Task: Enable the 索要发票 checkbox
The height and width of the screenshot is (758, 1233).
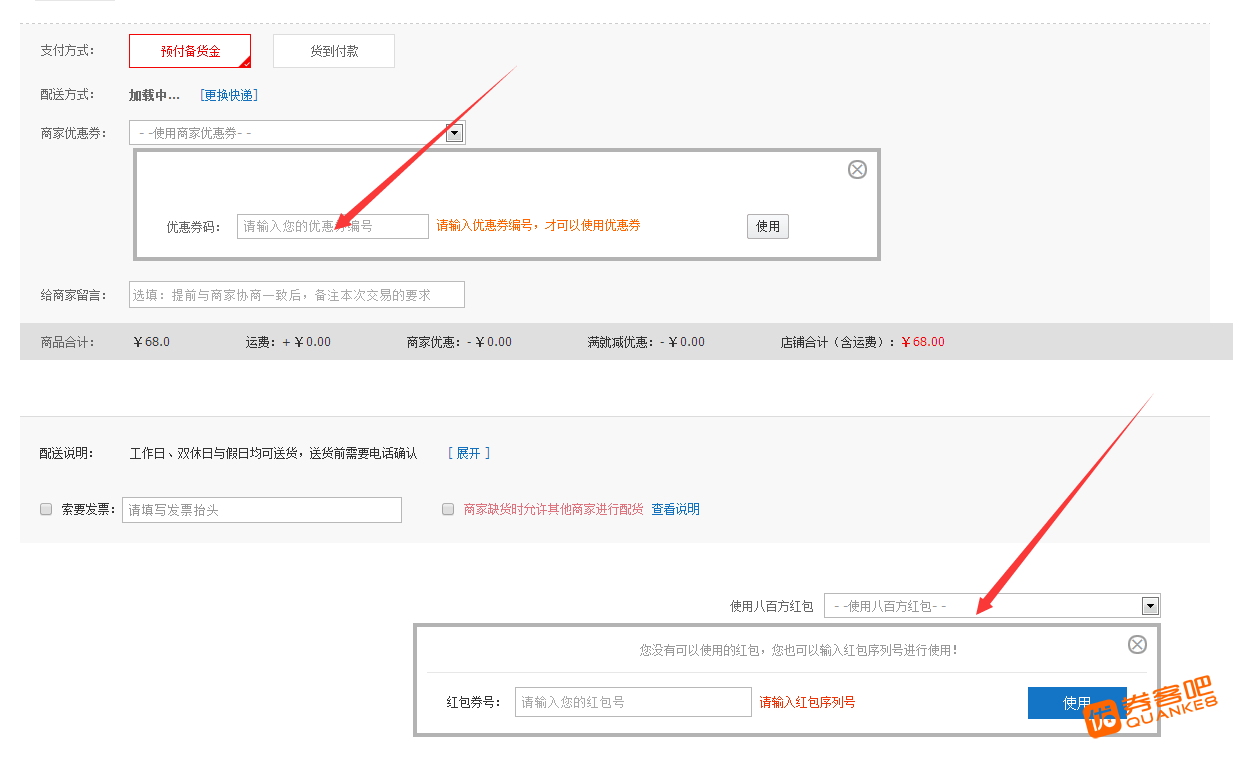Action: (x=46, y=509)
